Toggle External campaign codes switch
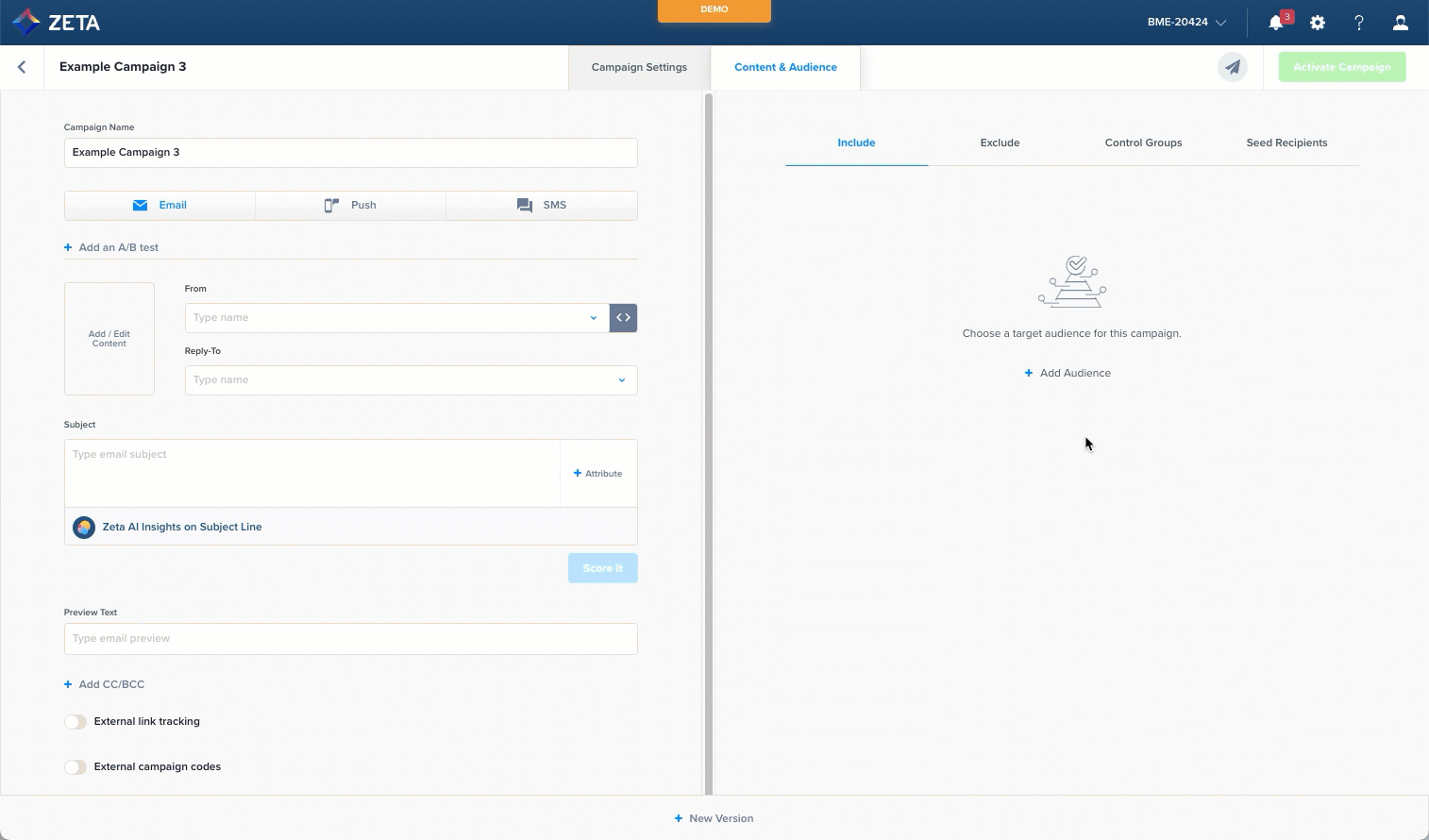 (76, 767)
